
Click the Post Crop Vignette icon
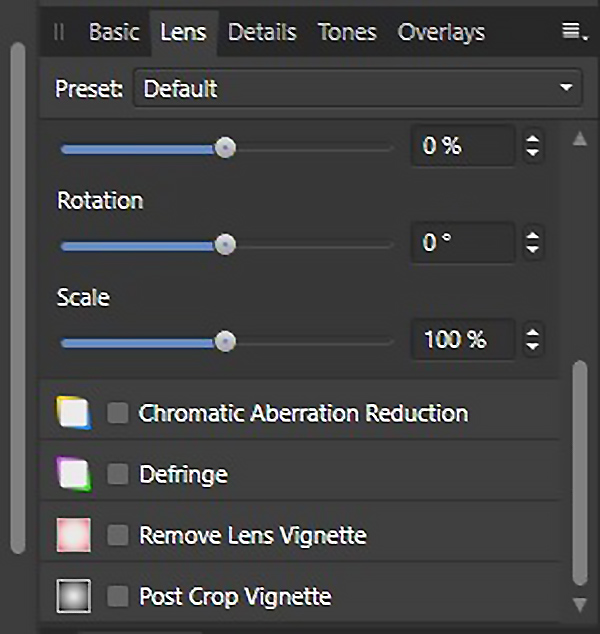pos(74,597)
